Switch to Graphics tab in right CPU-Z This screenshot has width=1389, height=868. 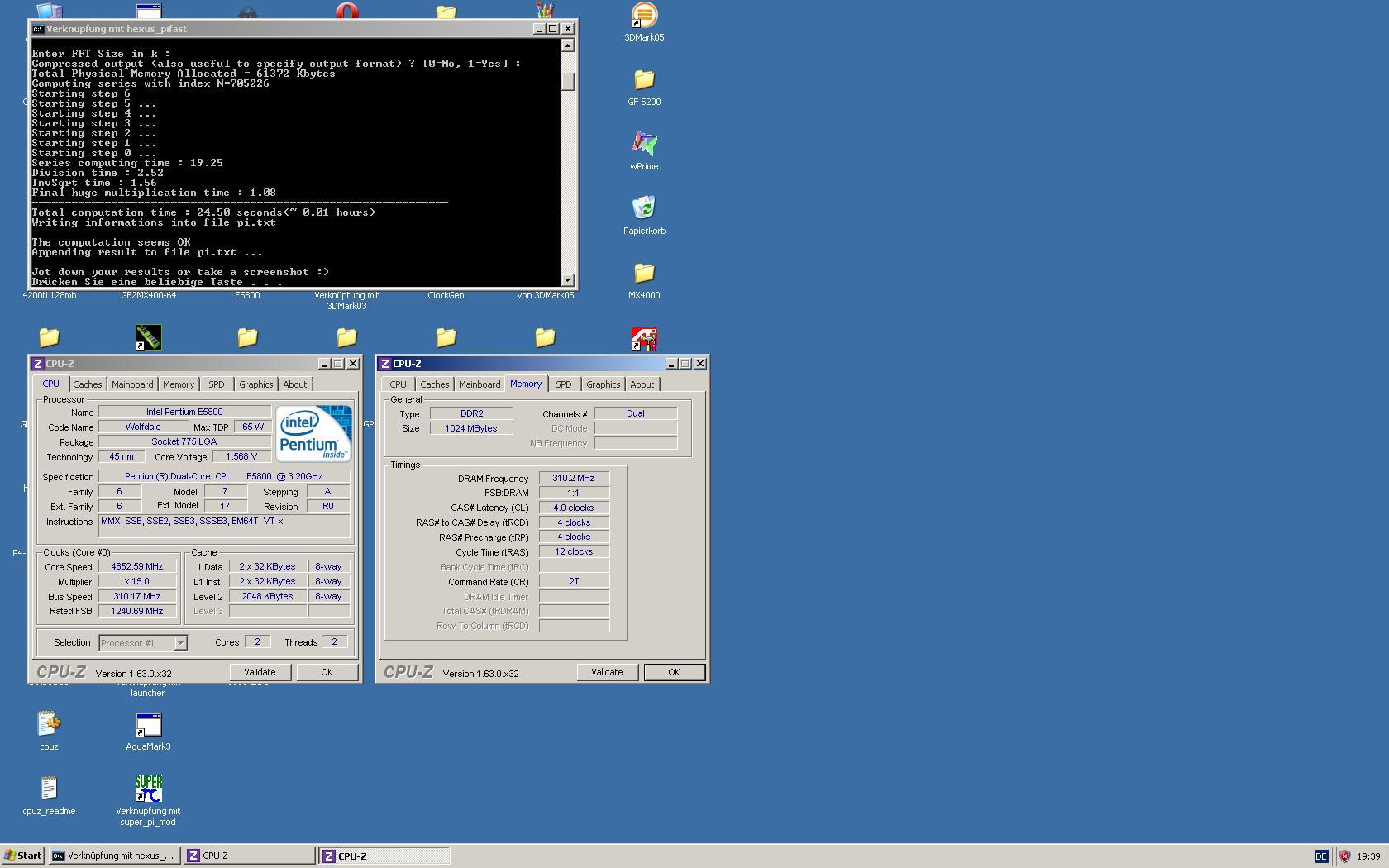[x=604, y=384]
